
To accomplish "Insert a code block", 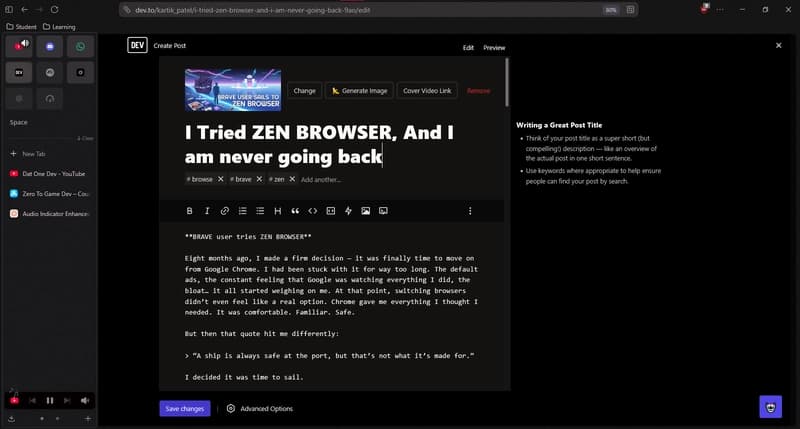I will point(331,211).
